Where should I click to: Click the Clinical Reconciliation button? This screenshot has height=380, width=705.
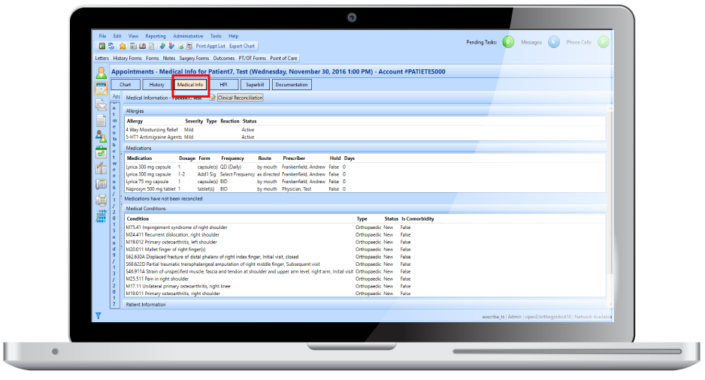tap(240, 98)
